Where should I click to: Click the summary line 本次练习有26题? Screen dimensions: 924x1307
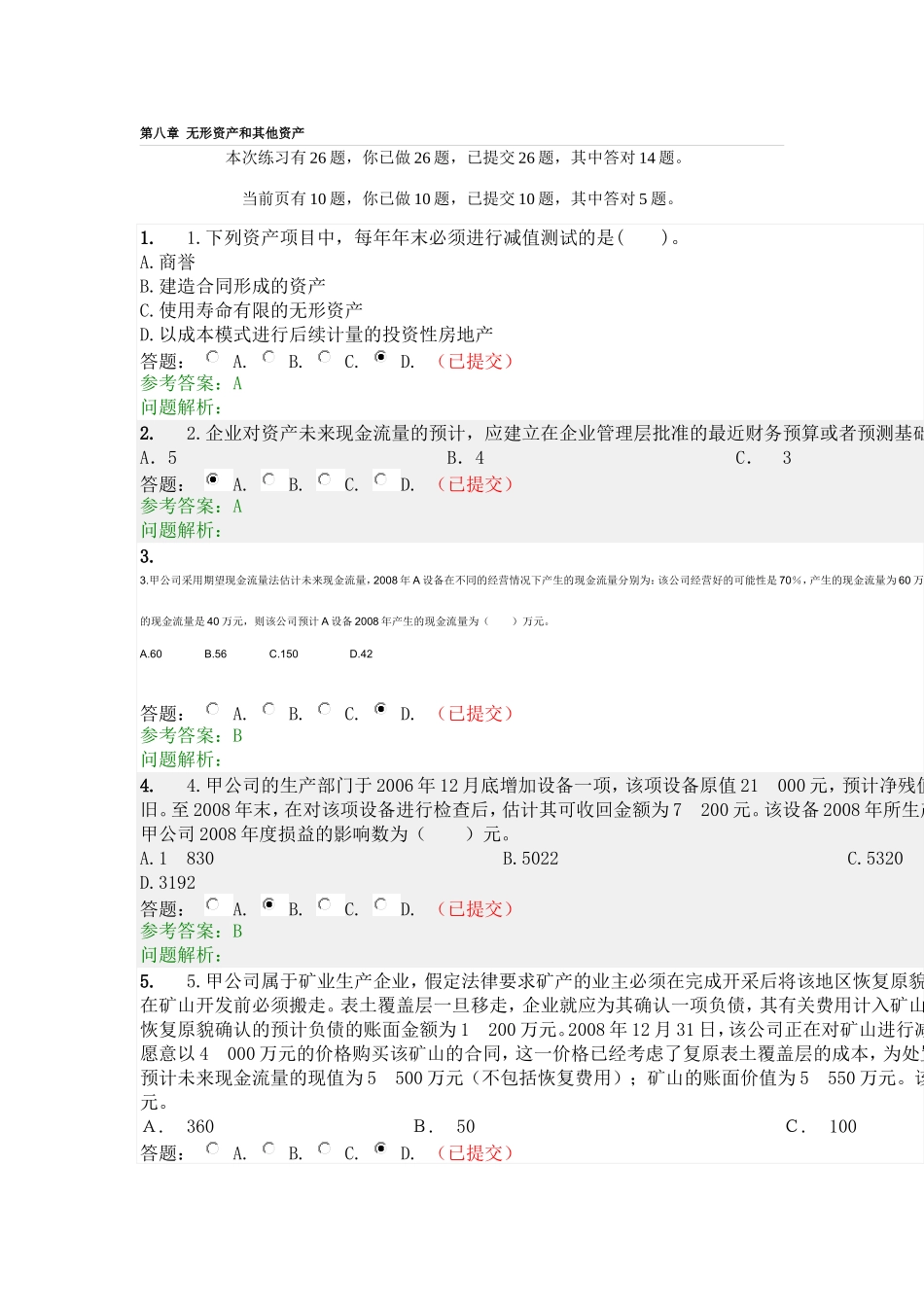(x=457, y=158)
